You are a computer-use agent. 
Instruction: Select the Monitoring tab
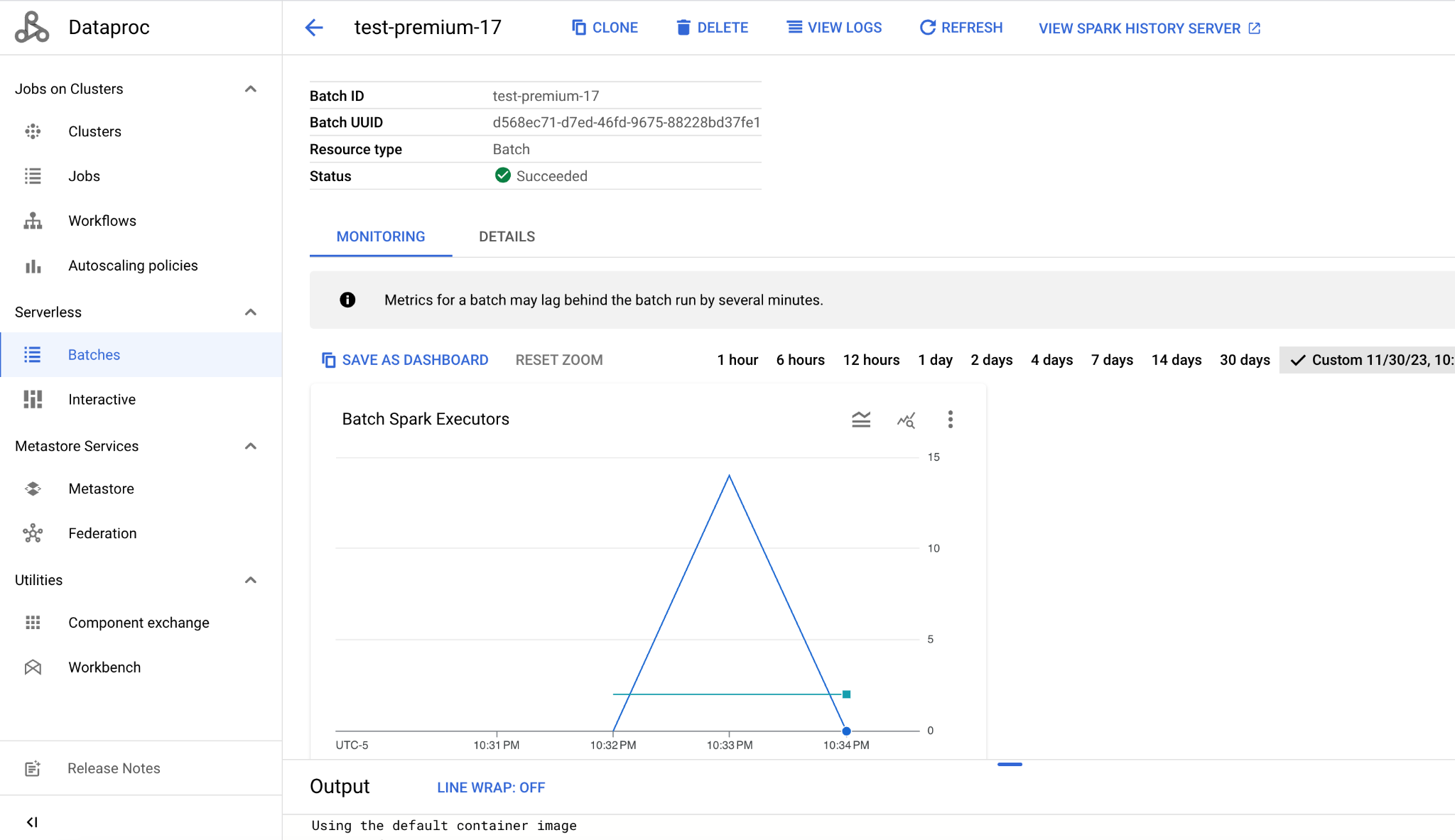click(382, 237)
